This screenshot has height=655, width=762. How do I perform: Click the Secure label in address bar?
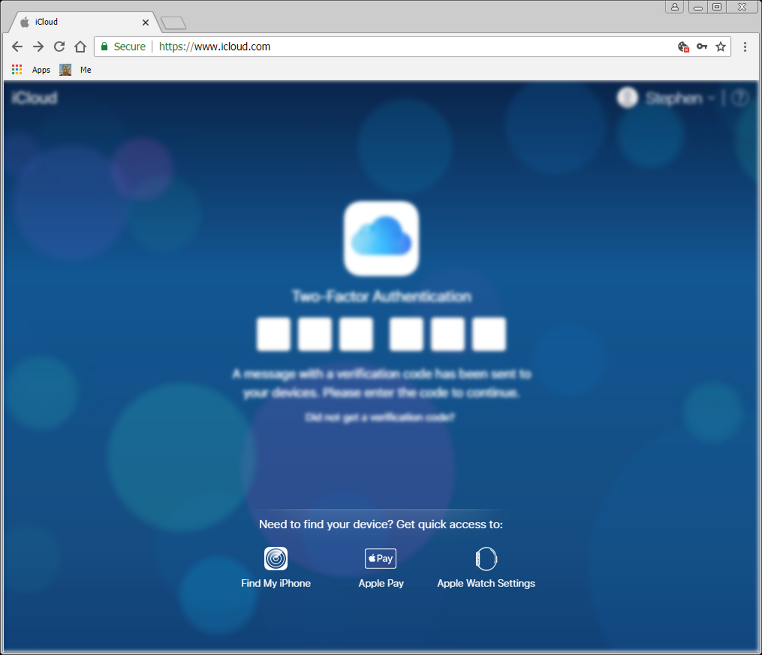[x=129, y=47]
